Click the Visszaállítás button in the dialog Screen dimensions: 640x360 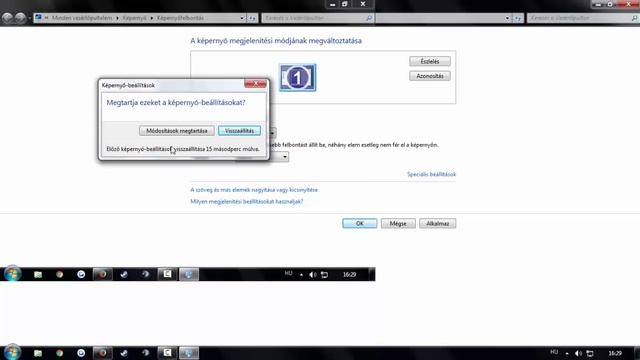click(239, 131)
